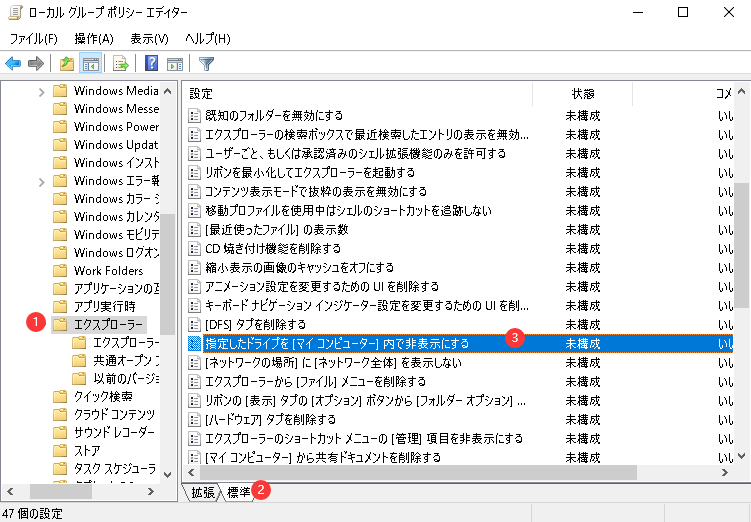Select 指定したドライブを [マイ コンピューター] 内で非表示にする
This screenshot has width=751, height=522.
(337, 343)
